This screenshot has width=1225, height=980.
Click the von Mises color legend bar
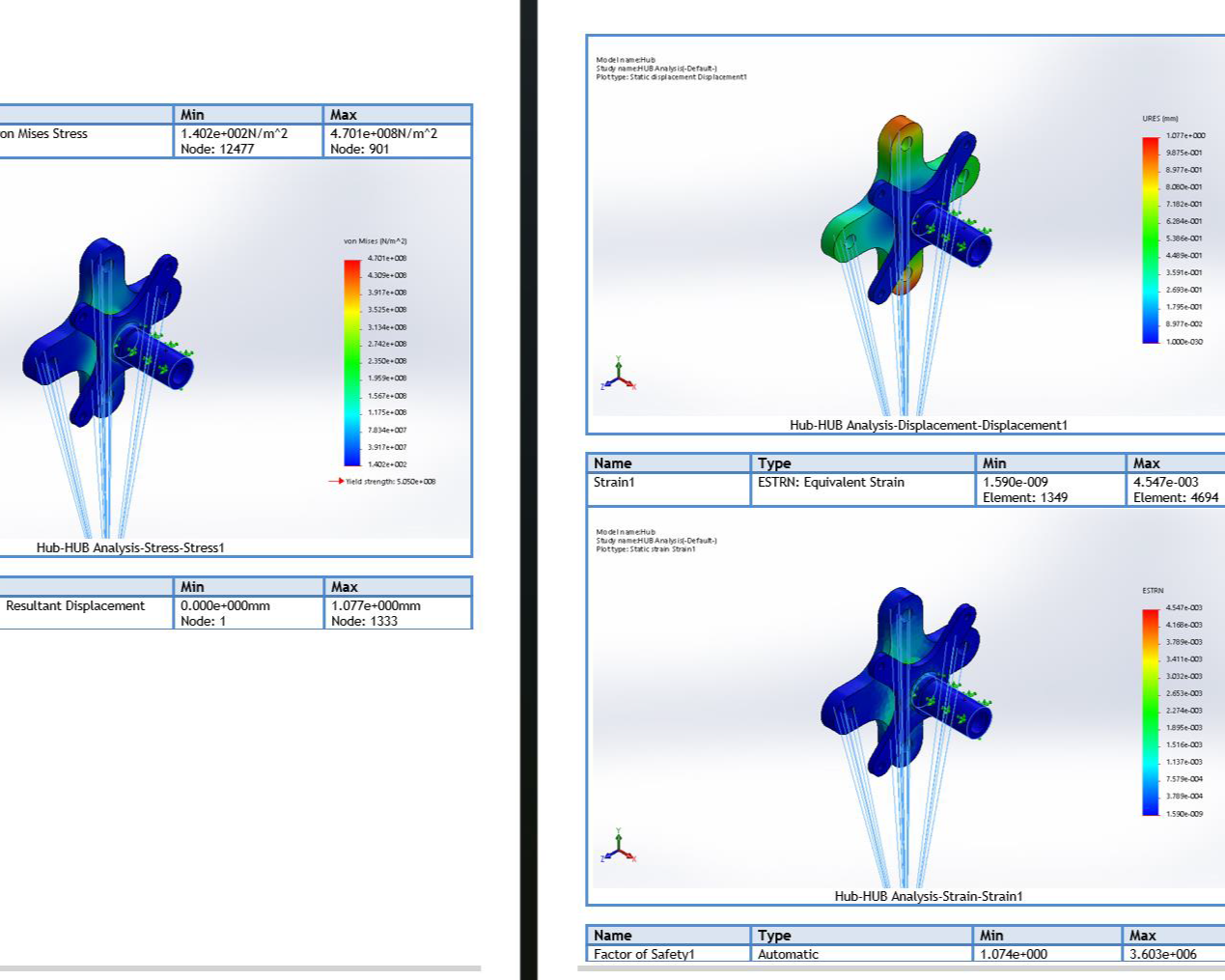coord(352,362)
